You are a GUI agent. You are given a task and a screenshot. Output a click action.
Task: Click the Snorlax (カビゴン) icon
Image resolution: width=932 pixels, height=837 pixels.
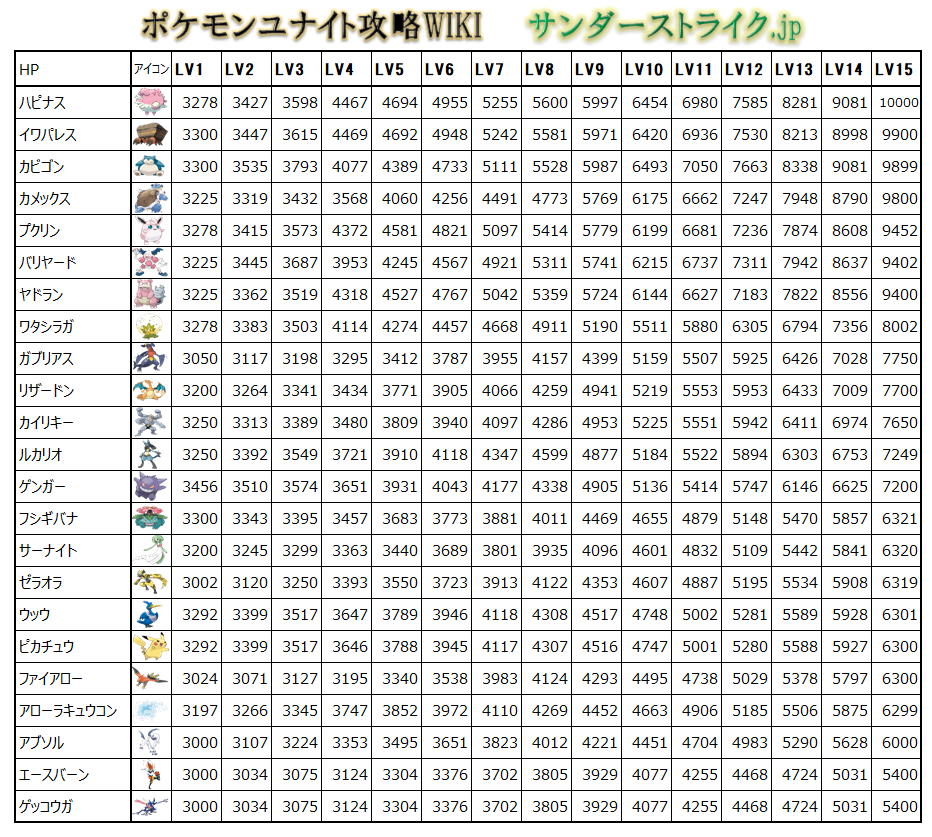(150, 167)
